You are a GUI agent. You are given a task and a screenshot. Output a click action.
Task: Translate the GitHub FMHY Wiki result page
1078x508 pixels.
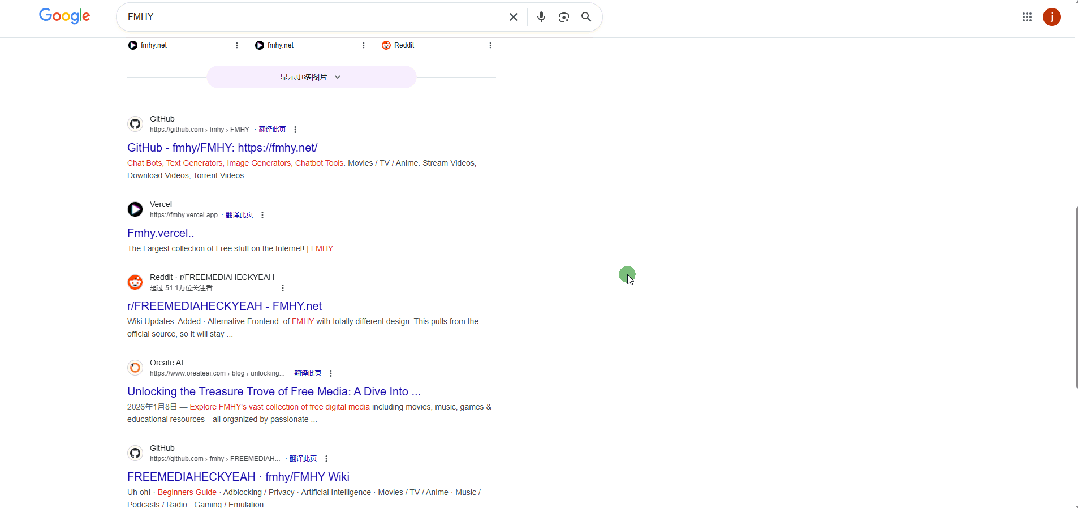303,459
